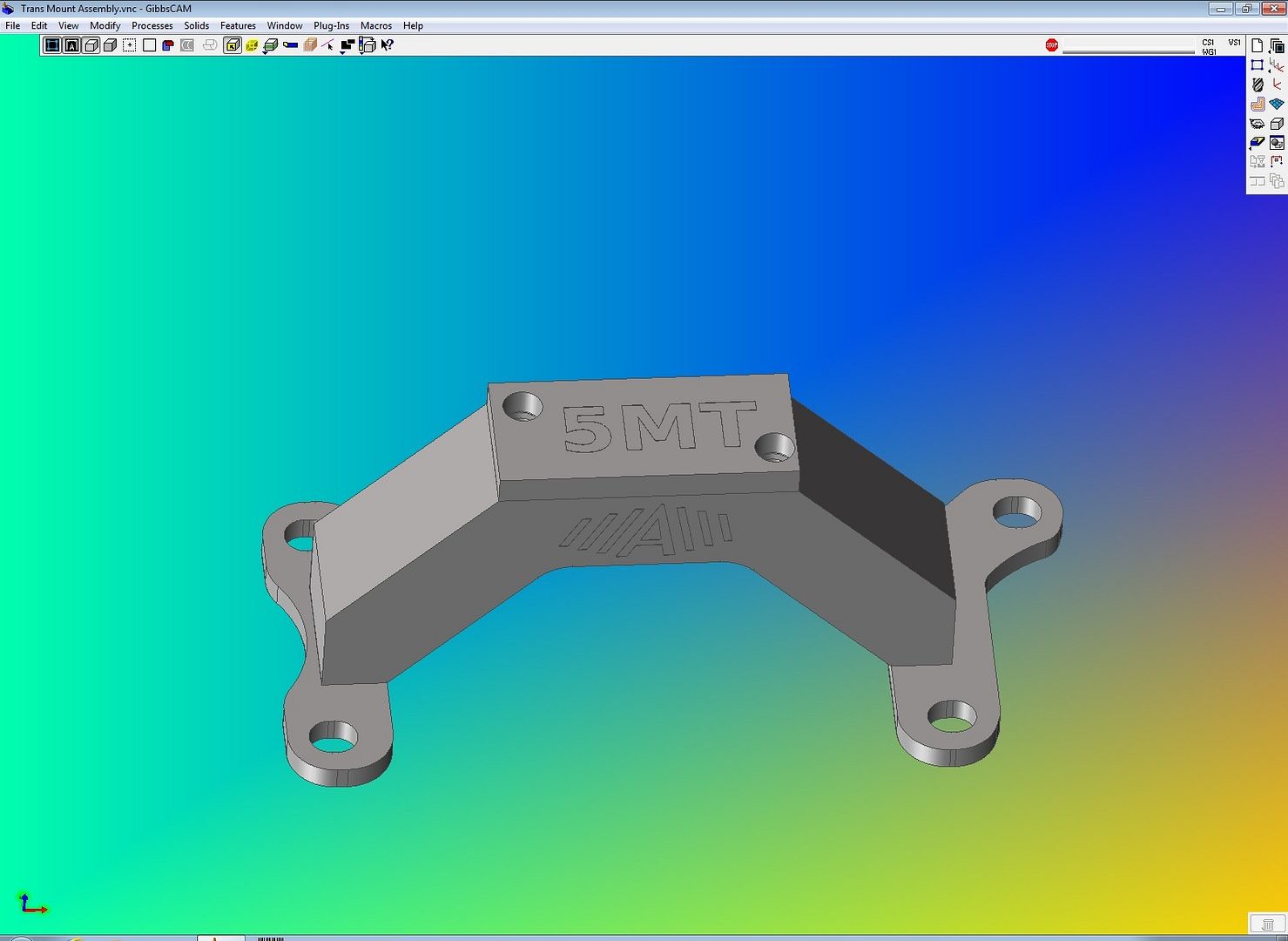Open the Help menu
The width and height of the screenshot is (1288, 941).
[413, 26]
